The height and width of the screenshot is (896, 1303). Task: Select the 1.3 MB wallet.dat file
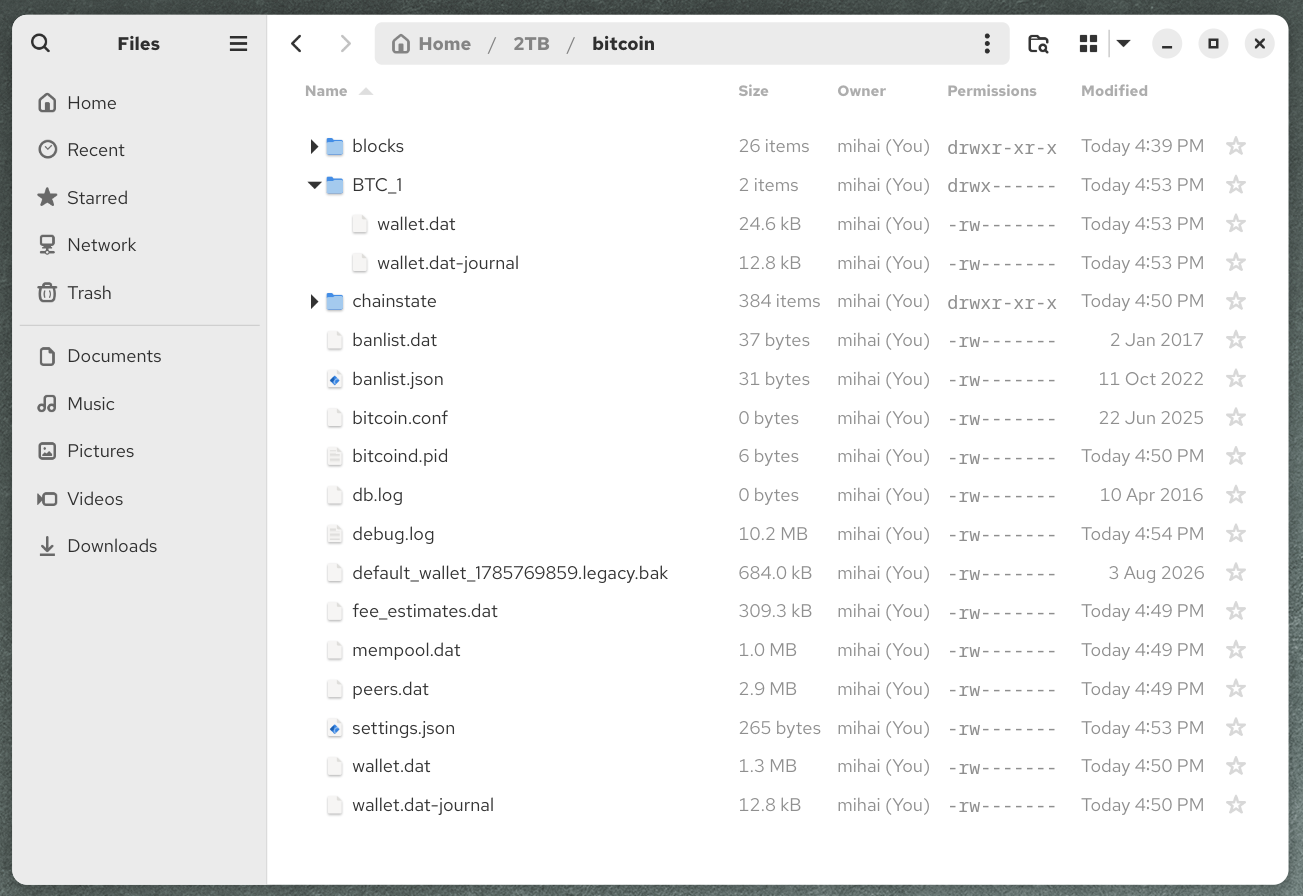tap(391, 766)
